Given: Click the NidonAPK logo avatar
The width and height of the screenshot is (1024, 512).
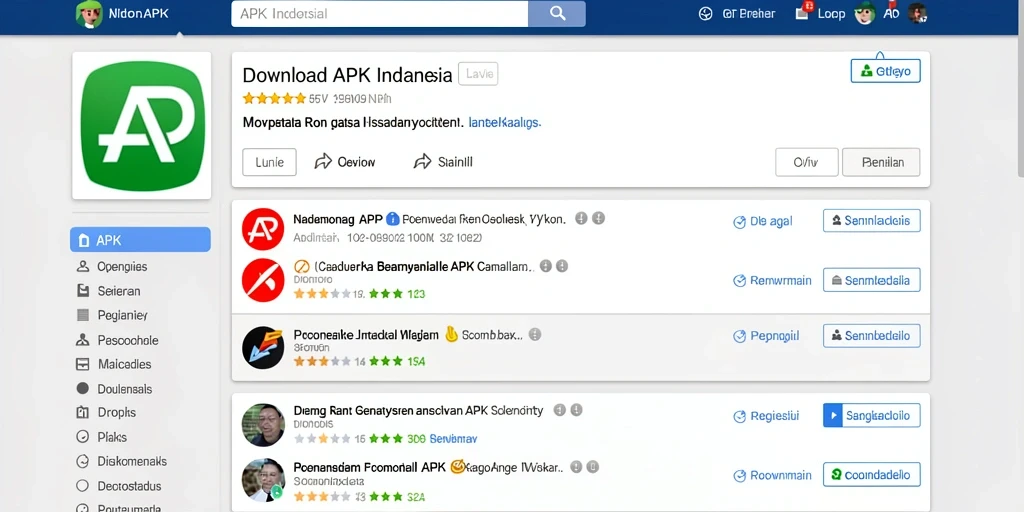Looking at the screenshot, I should click(89, 14).
